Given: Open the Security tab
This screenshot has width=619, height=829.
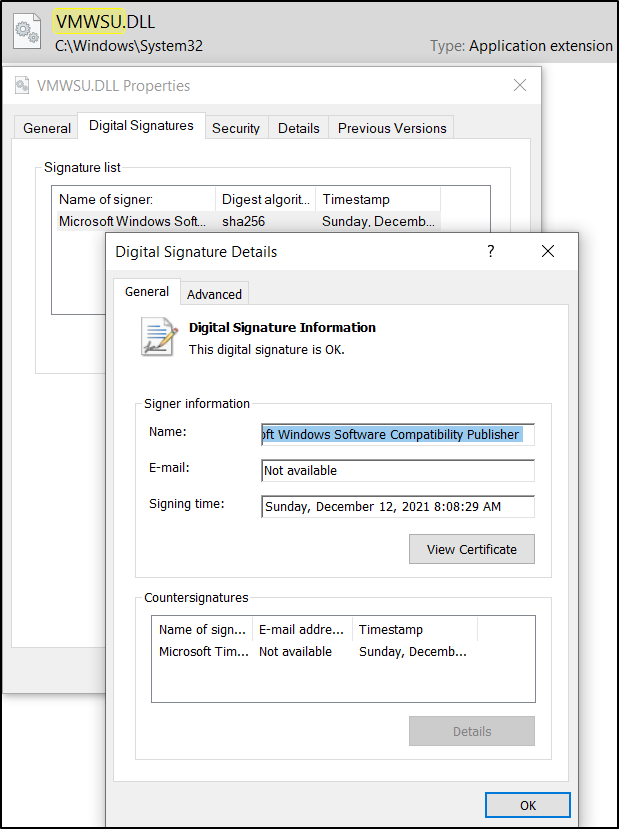Looking at the screenshot, I should [x=236, y=128].
